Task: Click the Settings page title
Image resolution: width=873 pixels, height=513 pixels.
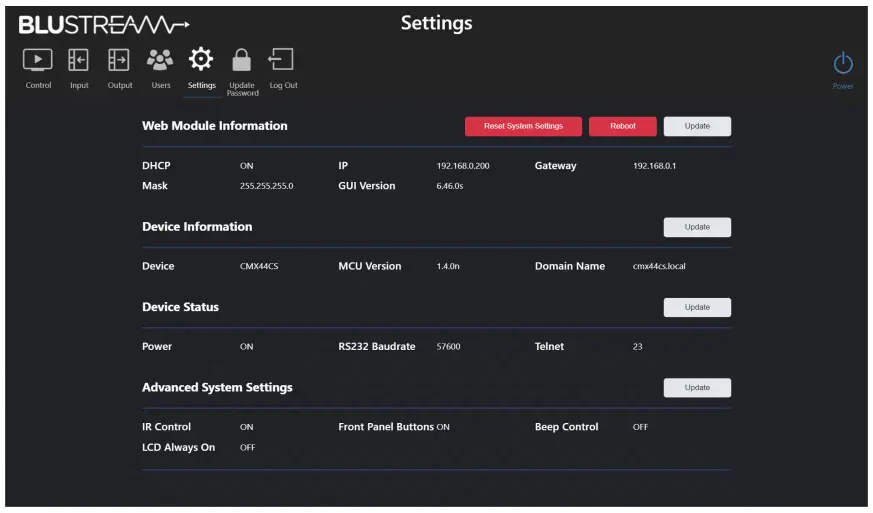Action: pos(436,23)
